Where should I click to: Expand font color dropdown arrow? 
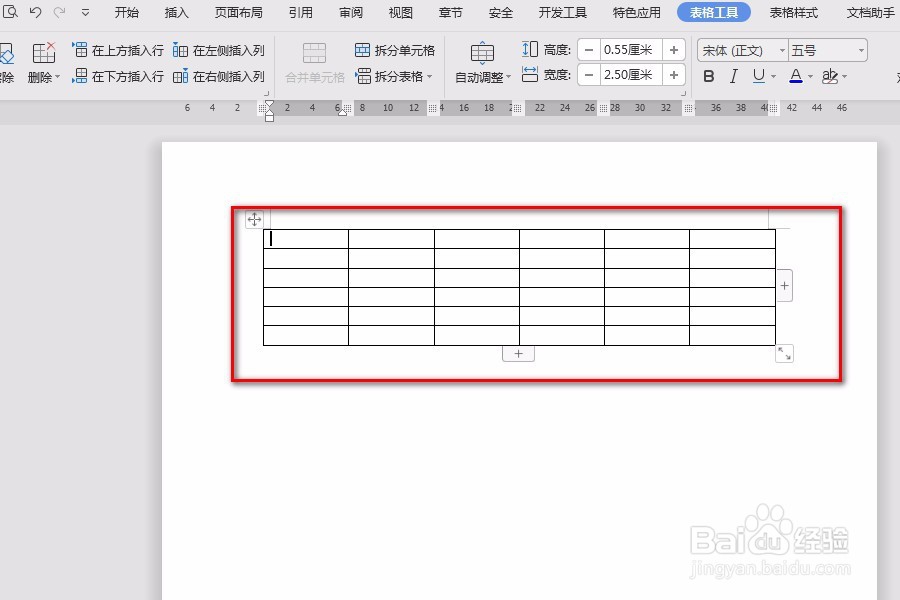pyautogui.click(x=810, y=76)
